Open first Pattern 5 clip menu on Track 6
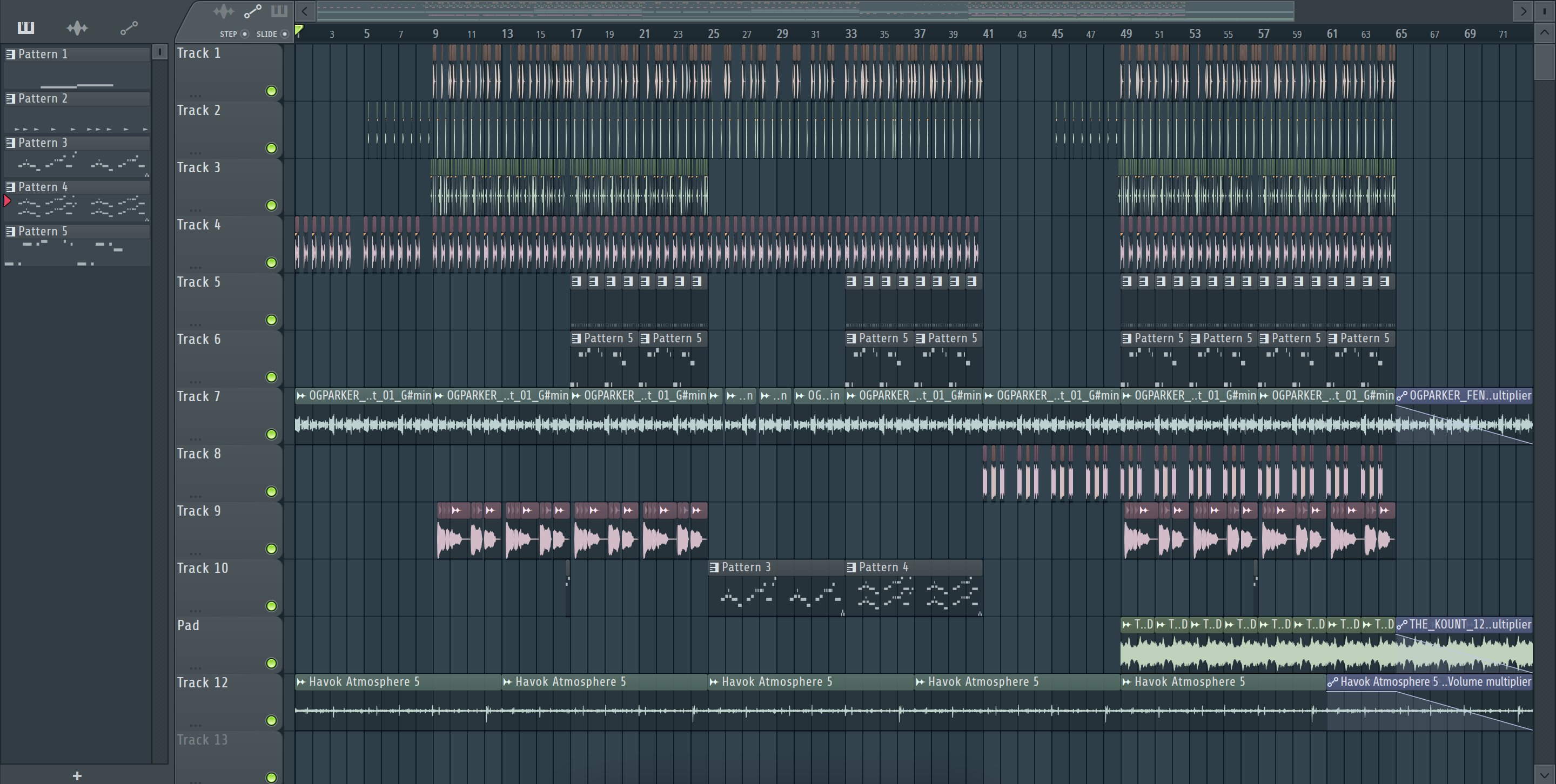The image size is (1556, 784). point(576,339)
